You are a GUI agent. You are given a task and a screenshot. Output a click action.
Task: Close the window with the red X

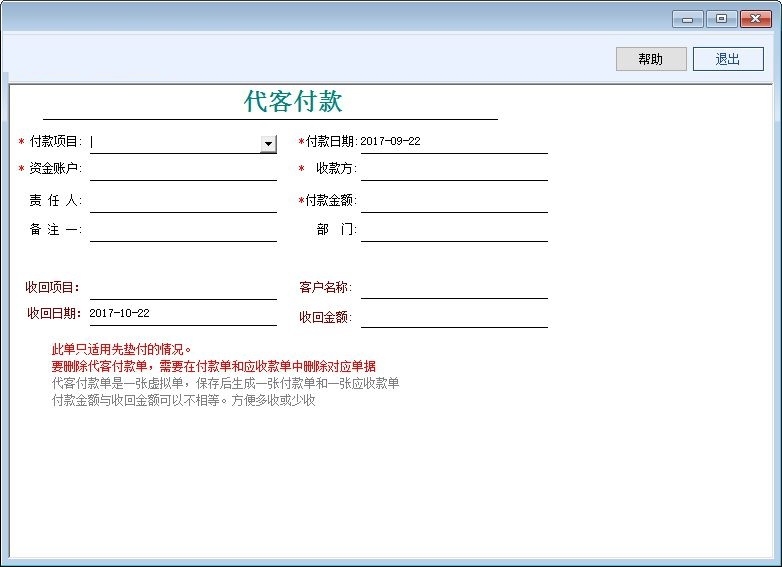point(755,18)
